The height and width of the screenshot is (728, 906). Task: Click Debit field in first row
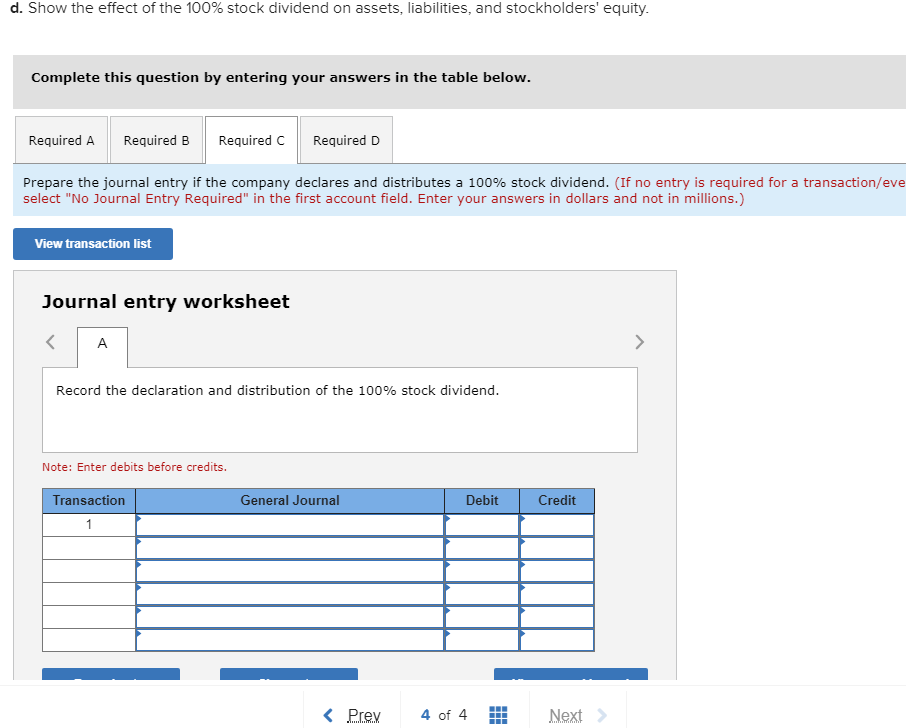point(482,525)
